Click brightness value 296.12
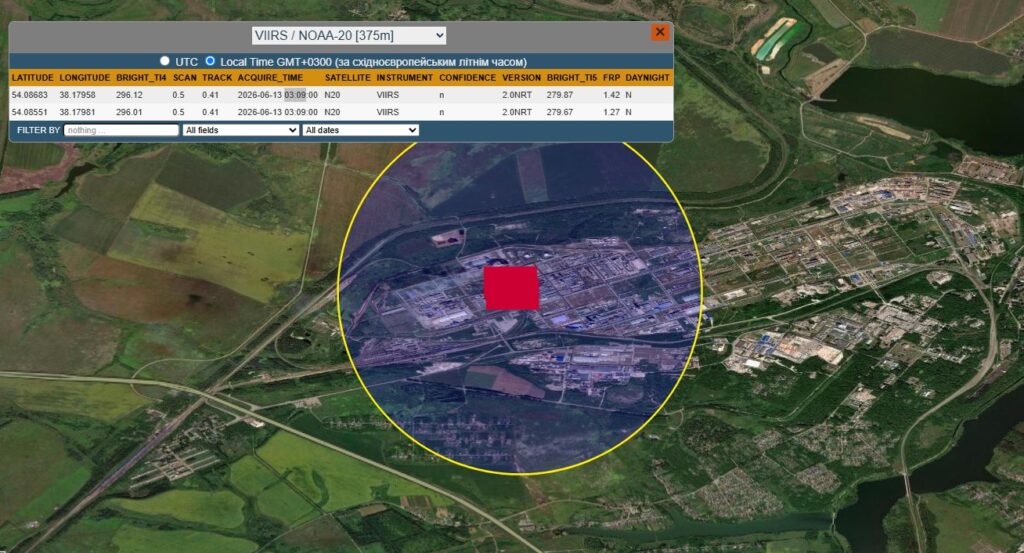The image size is (1024, 553). pyautogui.click(x=129, y=95)
